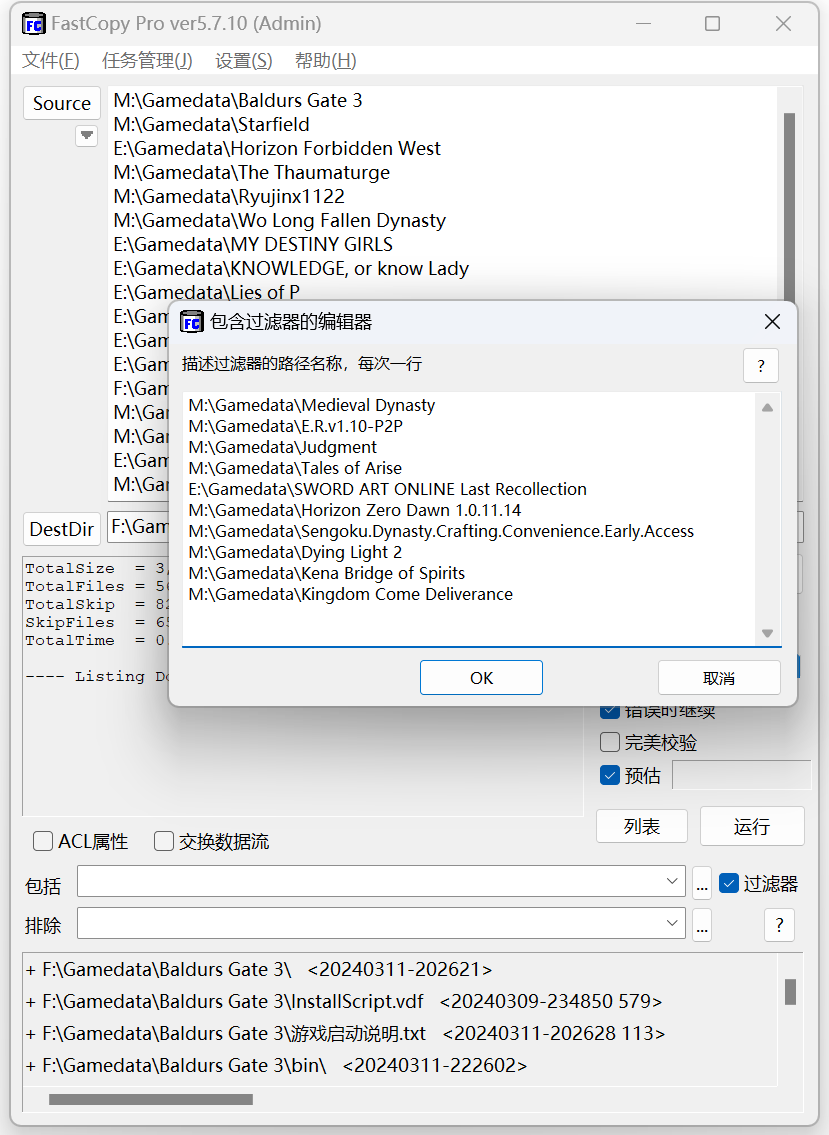Viewport: 829px width, 1135px height.
Task: Confirm the filter editor with OK
Action: (481, 678)
